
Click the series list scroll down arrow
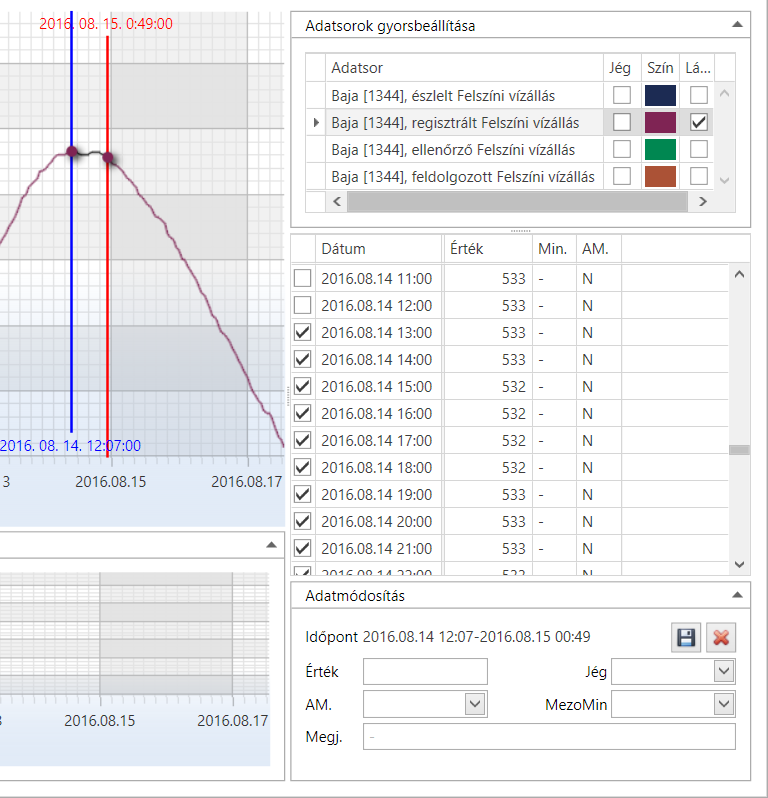tap(725, 180)
